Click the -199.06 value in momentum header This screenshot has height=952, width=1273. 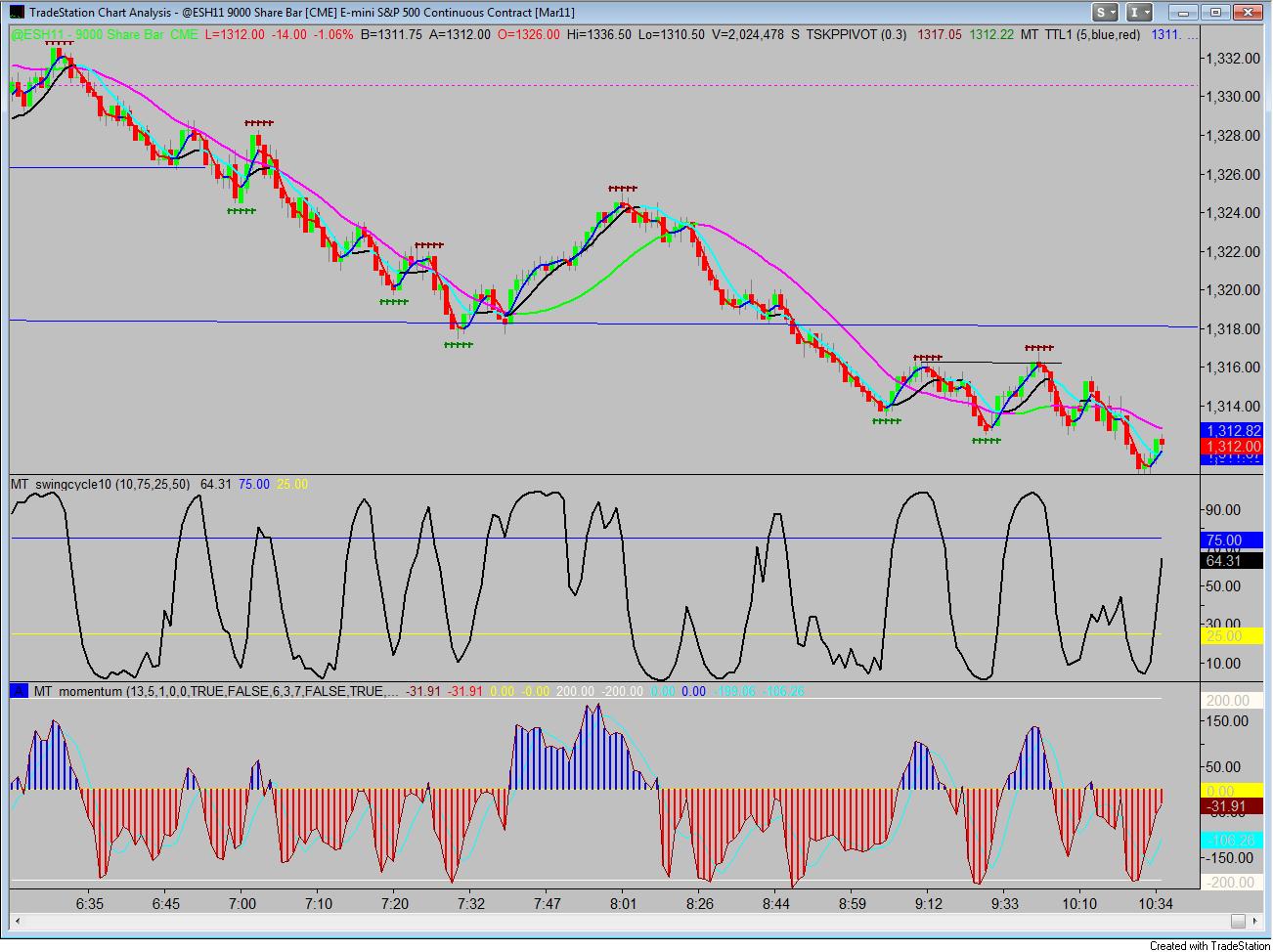click(732, 691)
